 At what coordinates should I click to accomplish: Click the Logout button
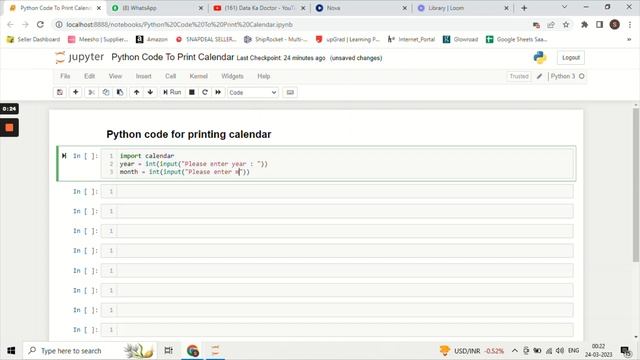(x=571, y=58)
